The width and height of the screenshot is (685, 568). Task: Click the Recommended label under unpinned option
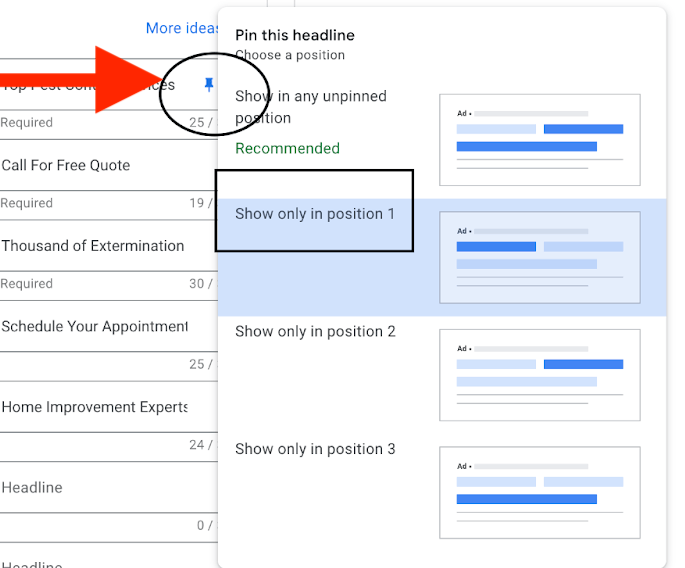click(287, 149)
